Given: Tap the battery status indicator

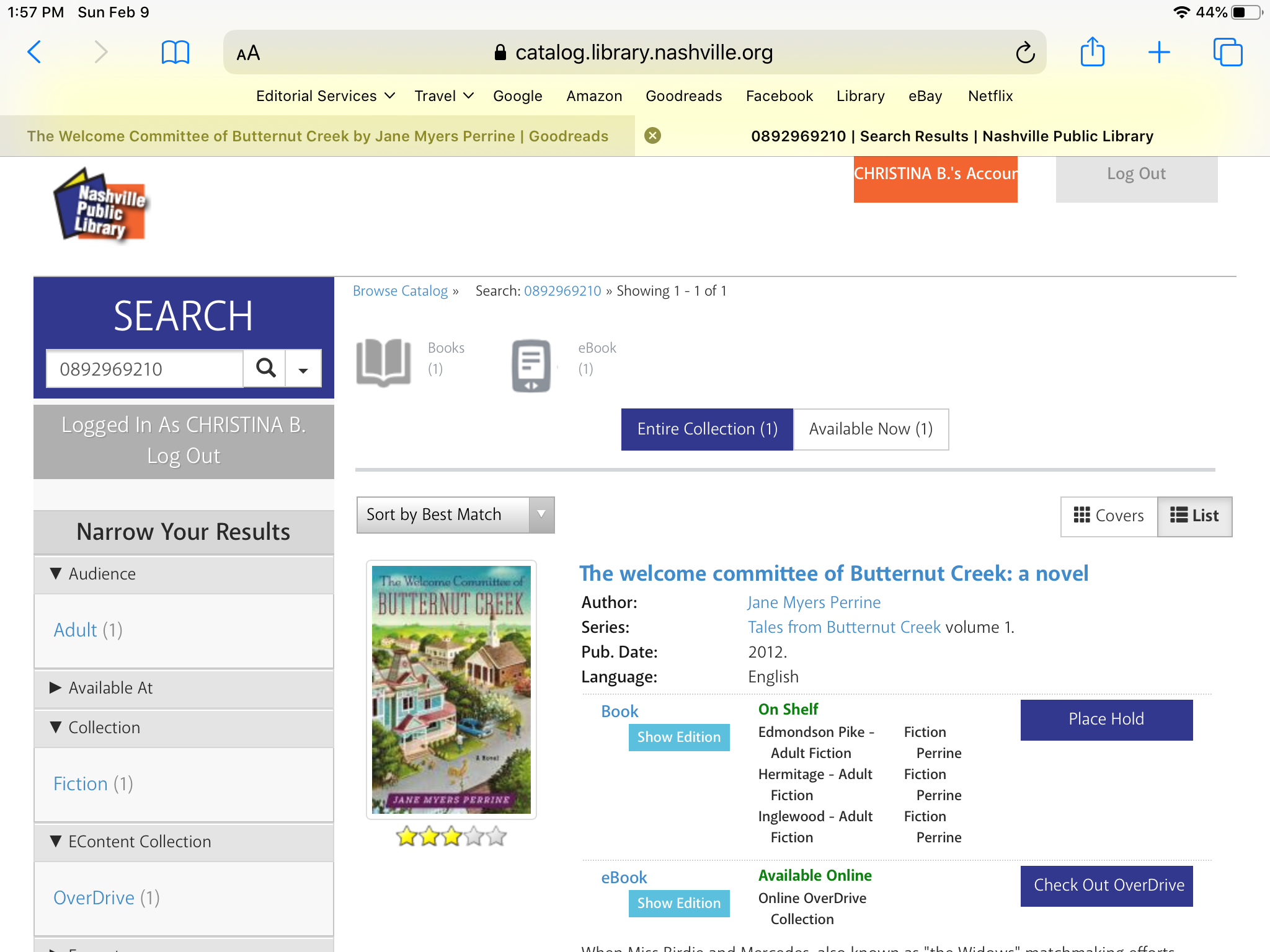Looking at the screenshot, I should [1246, 12].
